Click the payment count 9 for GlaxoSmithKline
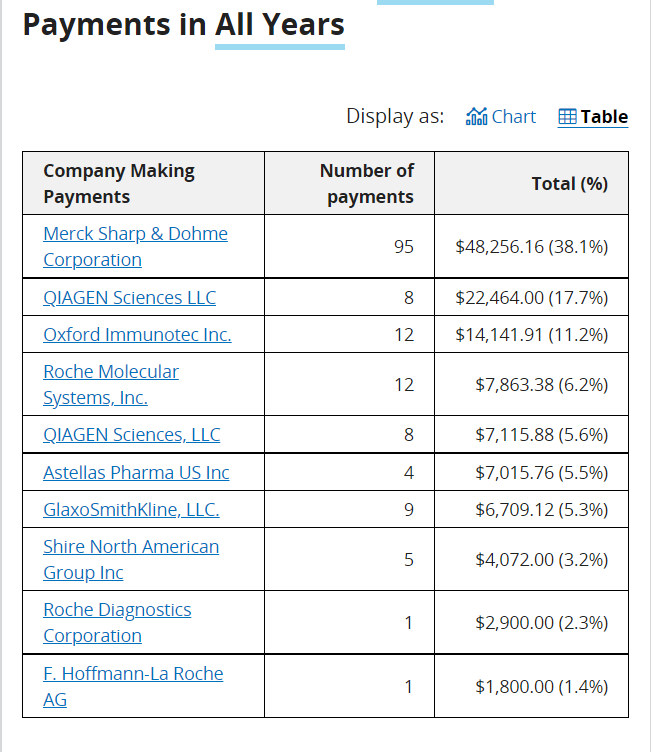 coord(409,509)
